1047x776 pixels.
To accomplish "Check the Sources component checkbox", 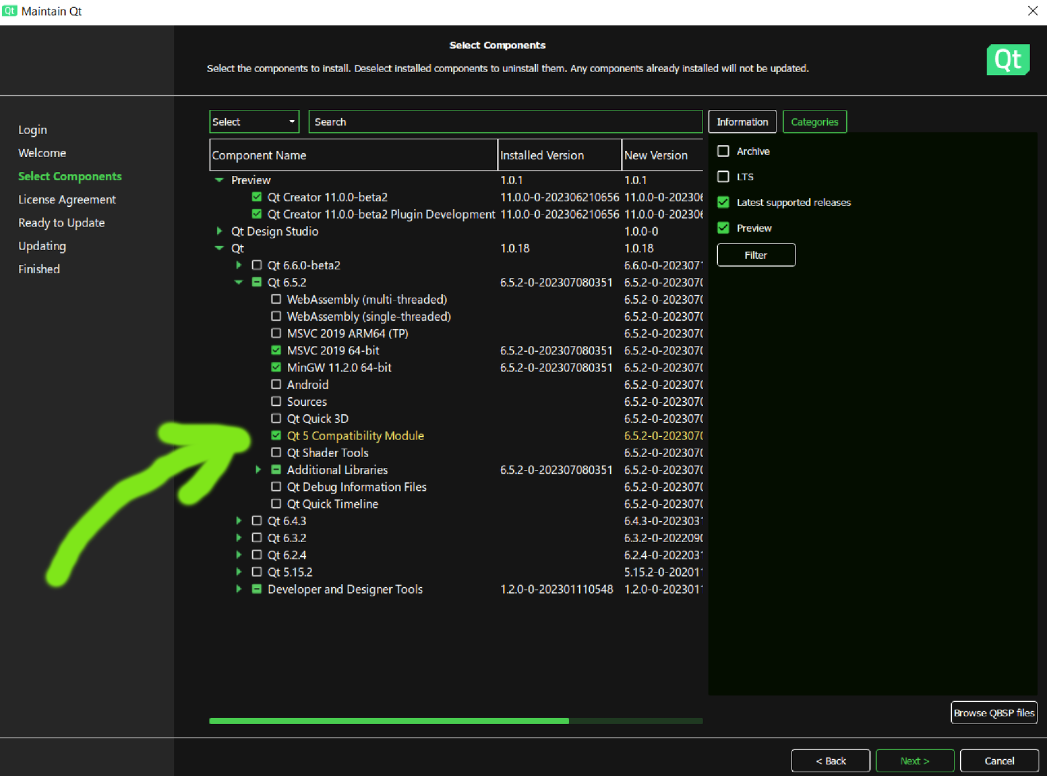I will (276, 401).
